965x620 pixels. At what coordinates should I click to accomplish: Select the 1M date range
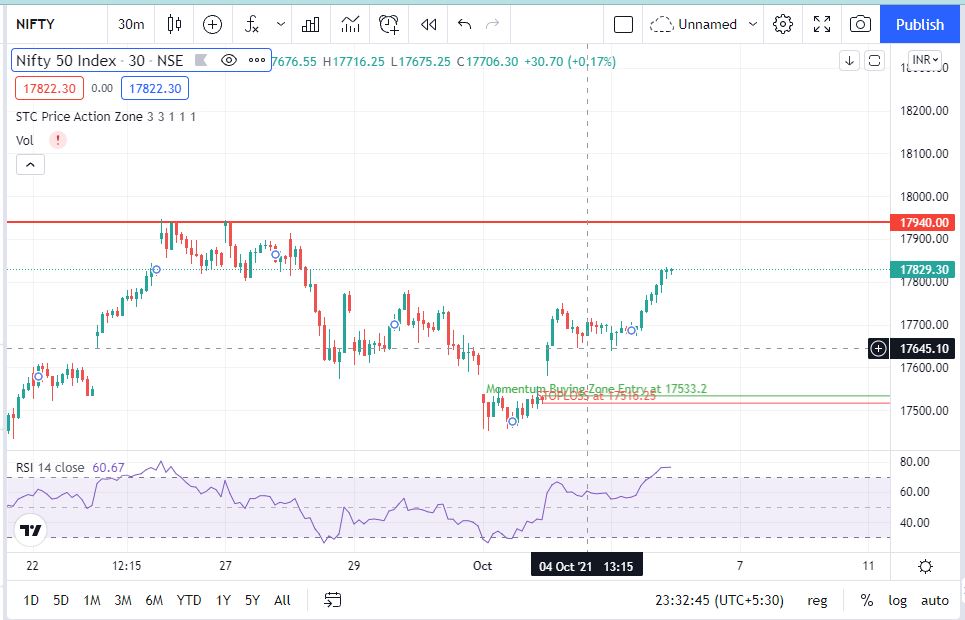click(92, 600)
